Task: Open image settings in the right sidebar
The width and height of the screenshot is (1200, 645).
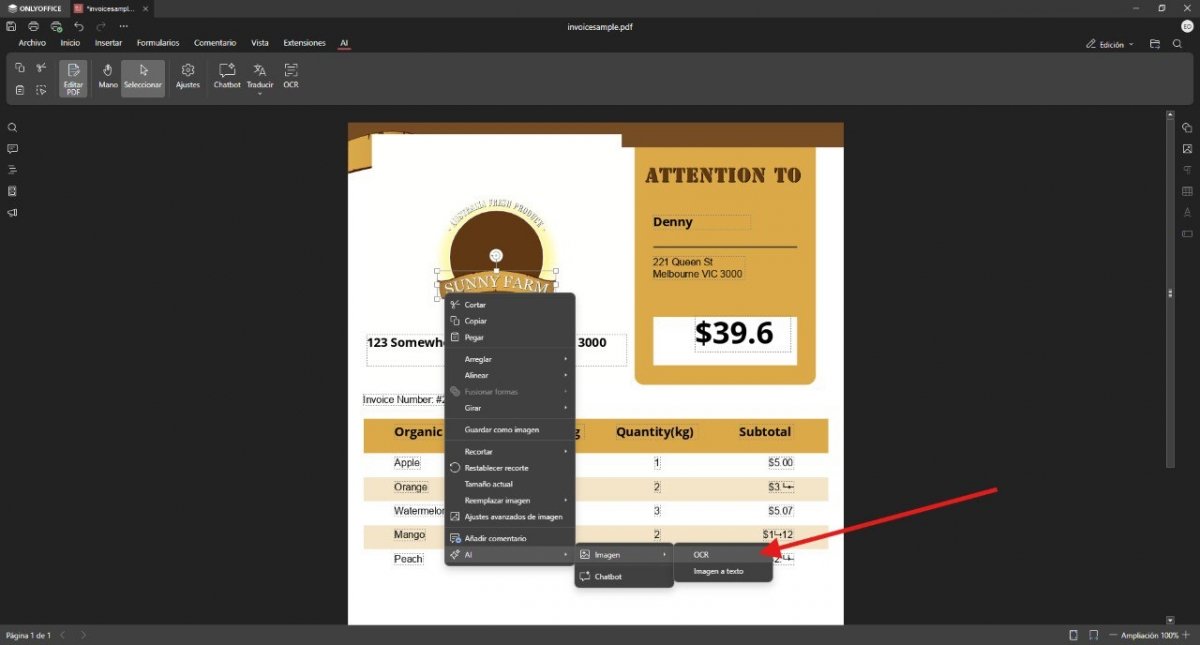Action: [1187, 149]
